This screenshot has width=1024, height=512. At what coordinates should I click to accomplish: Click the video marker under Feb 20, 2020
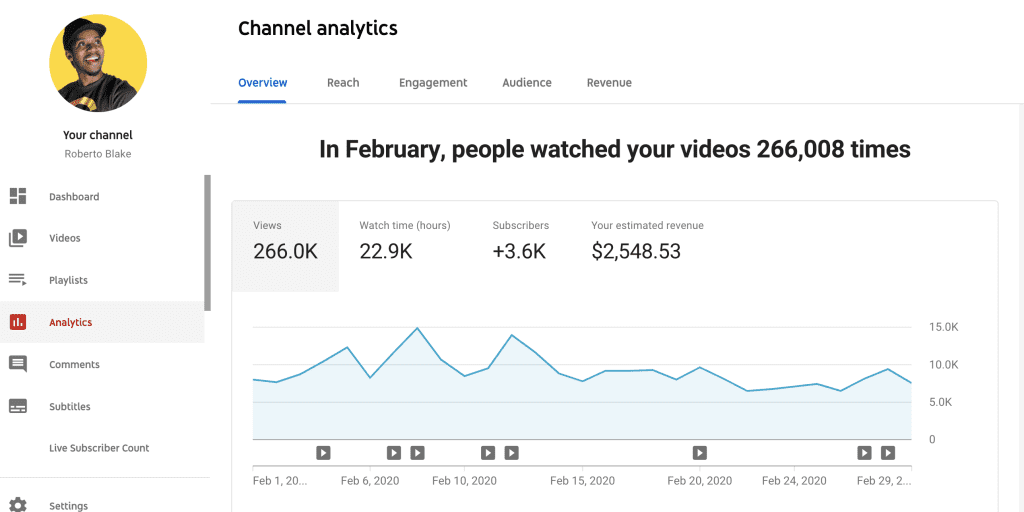click(x=700, y=453)
